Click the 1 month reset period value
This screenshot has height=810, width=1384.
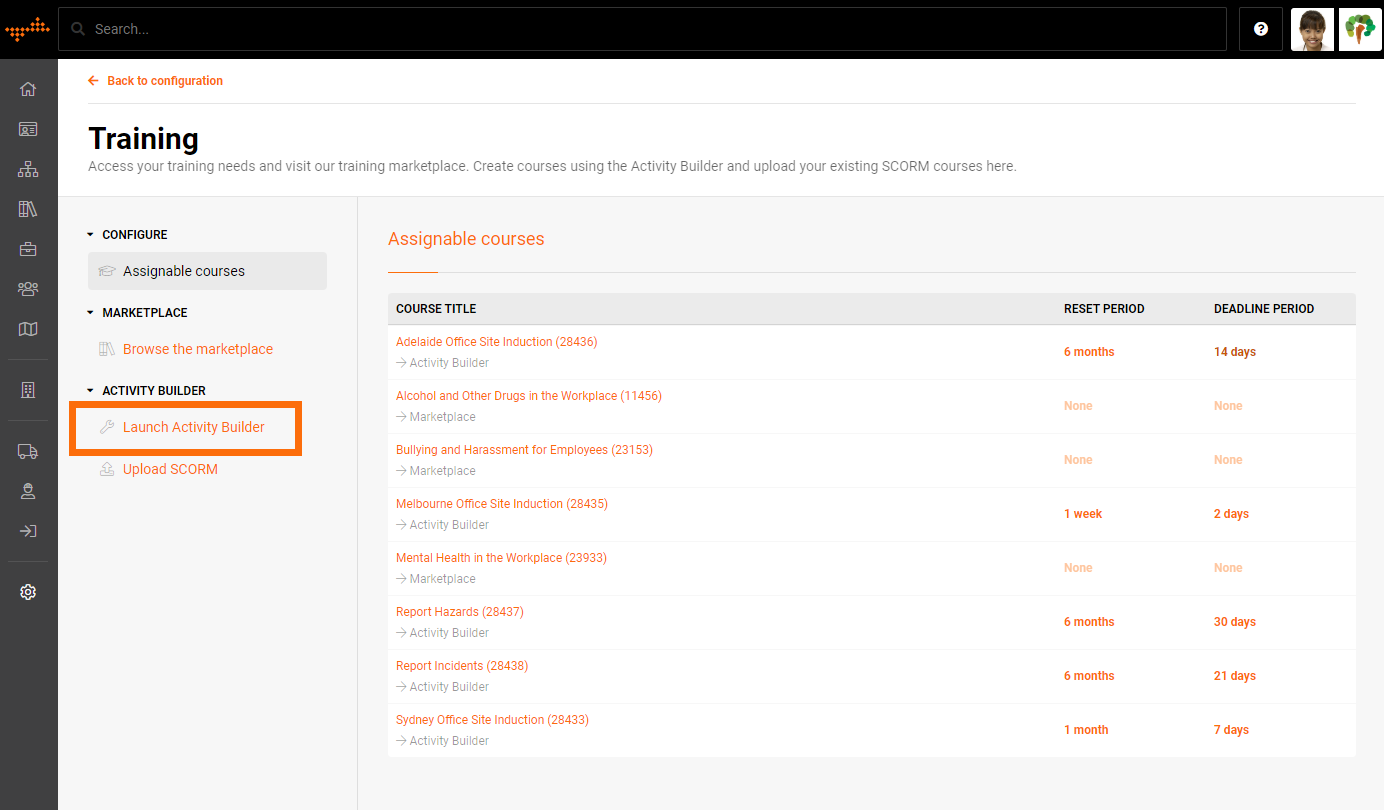tap(1086, 730)
